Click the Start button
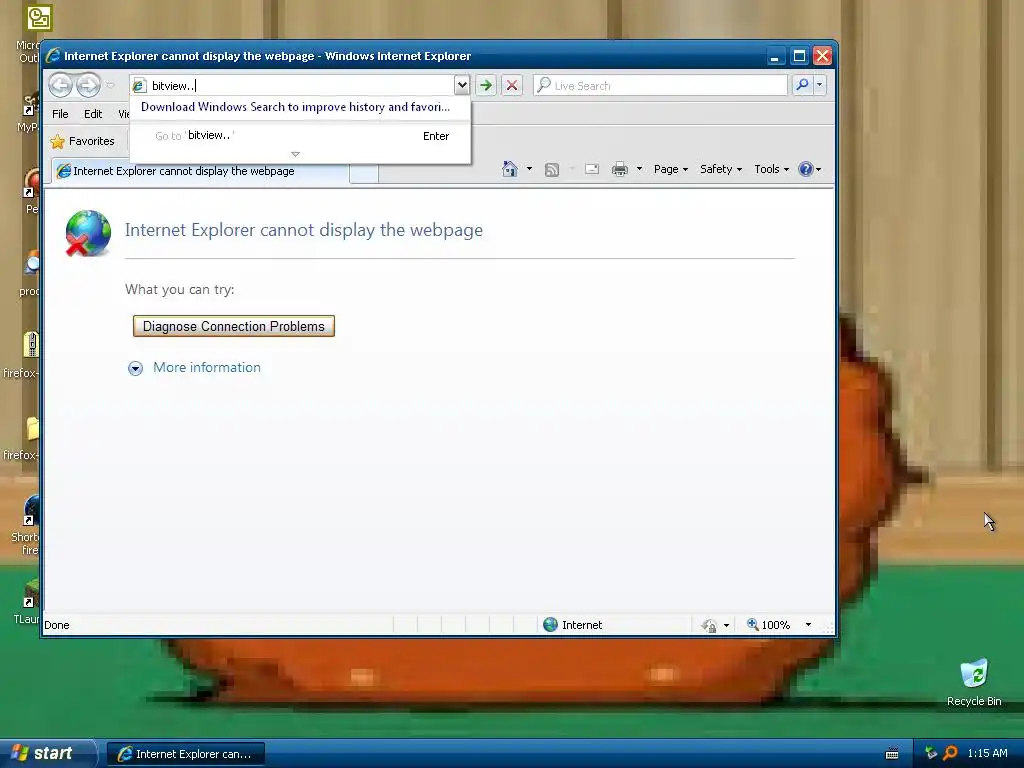The height and width of the screenshot is (768, 1024). pyautogui.click(x=47, y=754)
